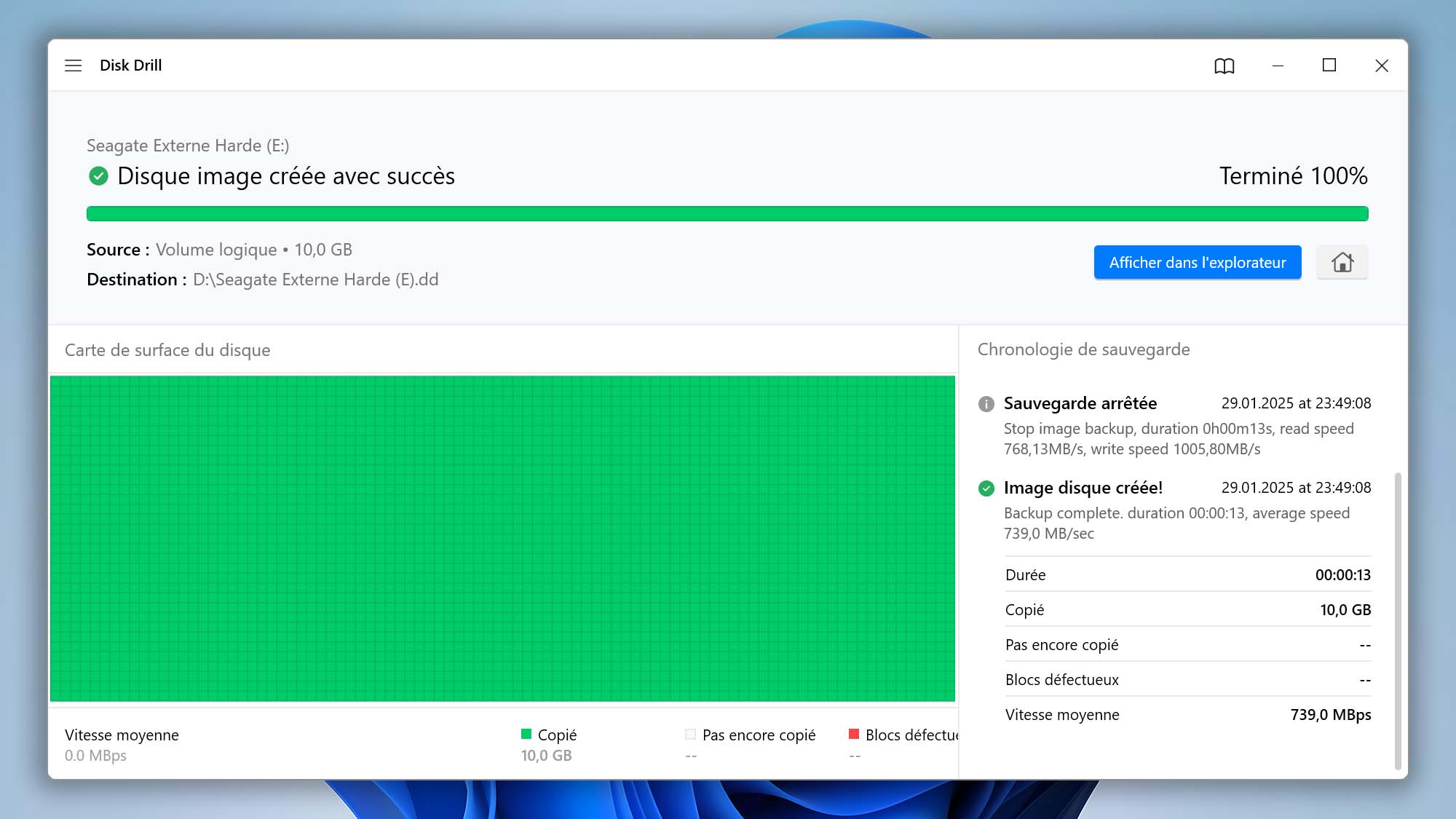Click the book/documentation icon
This screenshot has width=1456, height=819.
[1222, 65]
